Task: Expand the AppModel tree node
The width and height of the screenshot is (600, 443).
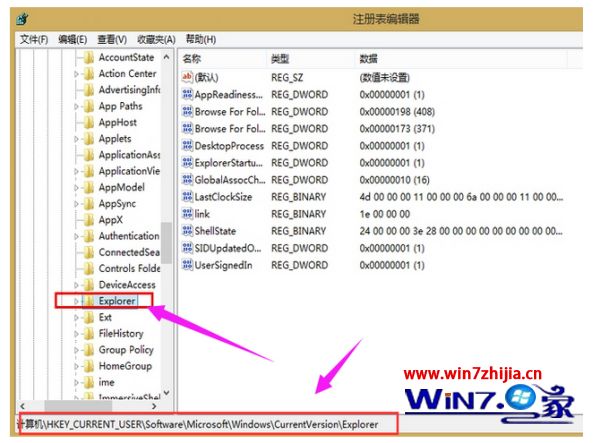Action: coord(76,188)
